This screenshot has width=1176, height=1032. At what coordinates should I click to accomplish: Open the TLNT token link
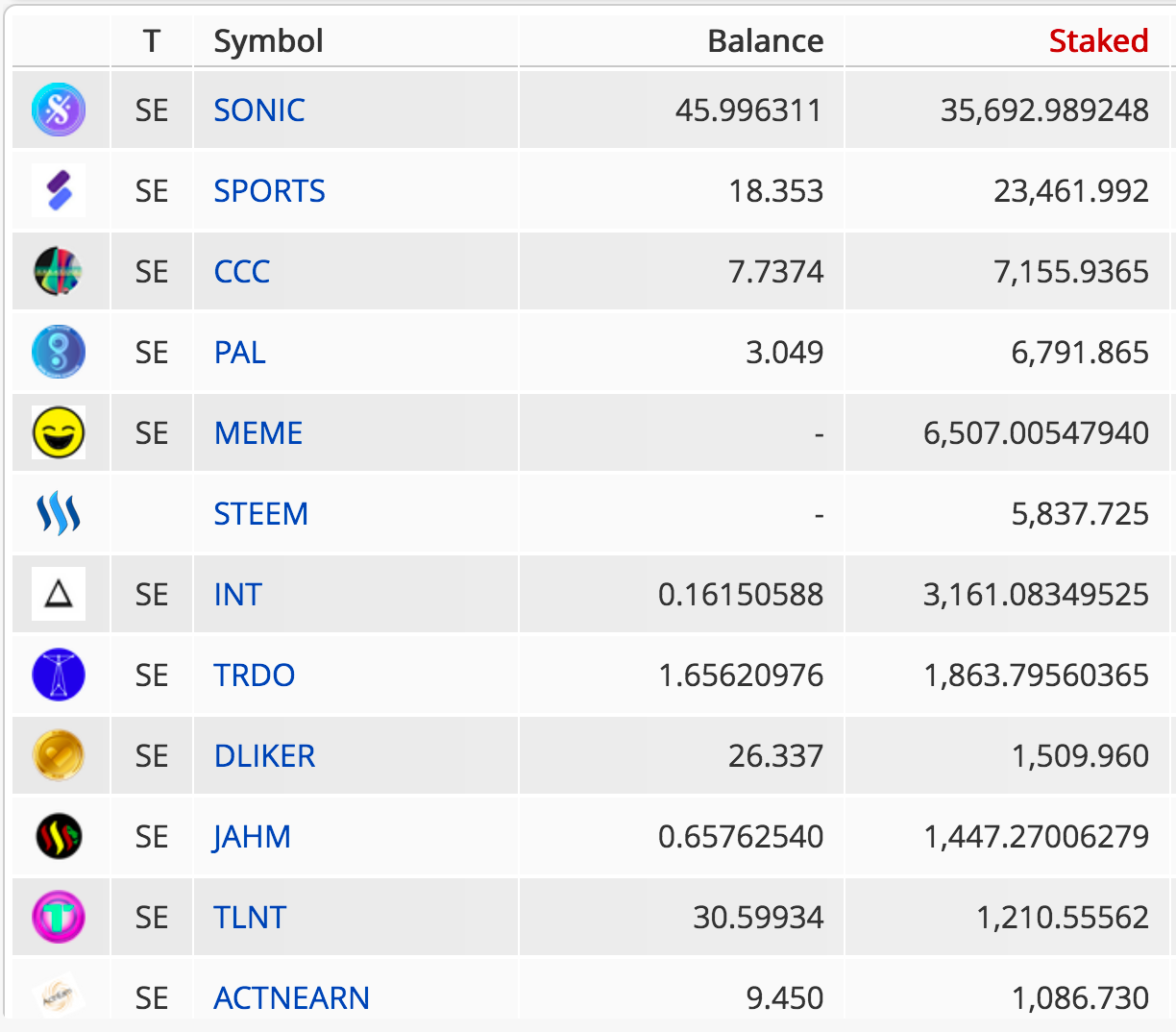(x=250, y=918)
